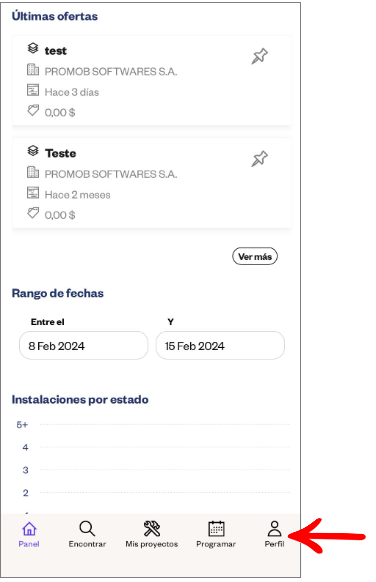Open Mis proyectos tools tab

coord(151,534)
